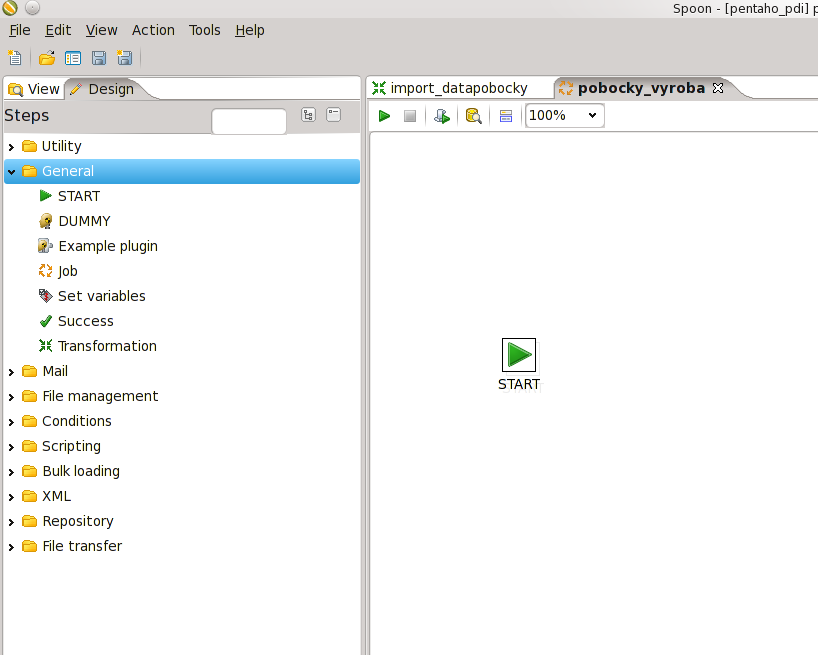
Task: Click the Explore repository toolbar icon
Action: [x=73, y=58]
